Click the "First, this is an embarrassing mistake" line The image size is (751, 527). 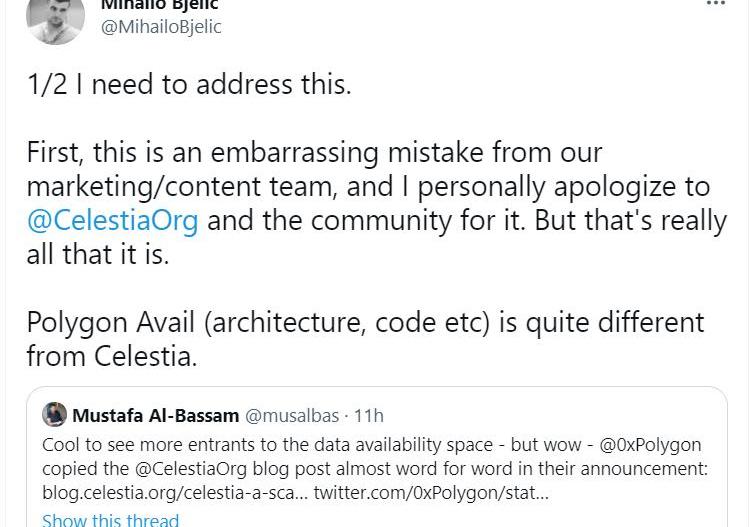tap(314, 154)
